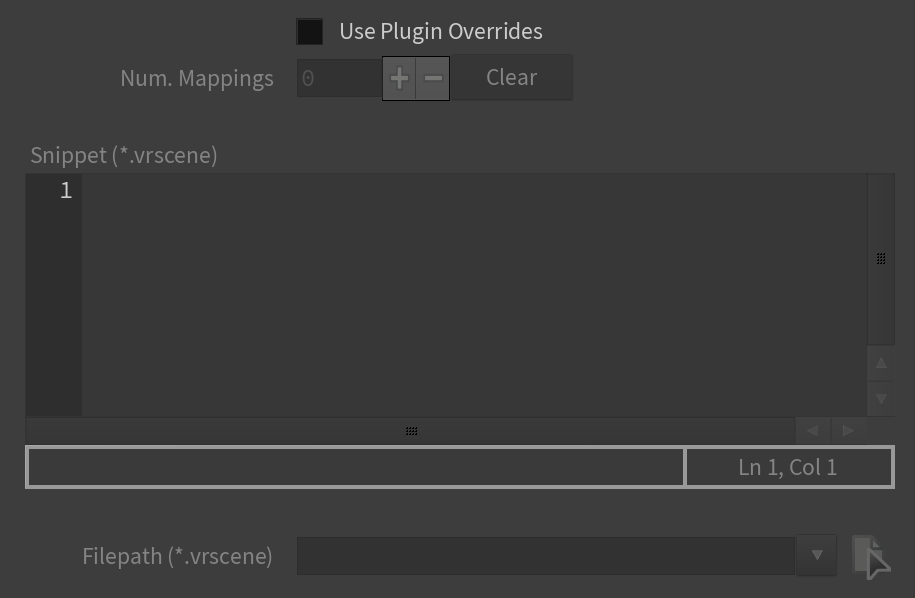
Task: Click the snippet editor's scroll down arrow
Action: (x=881, y=399)
